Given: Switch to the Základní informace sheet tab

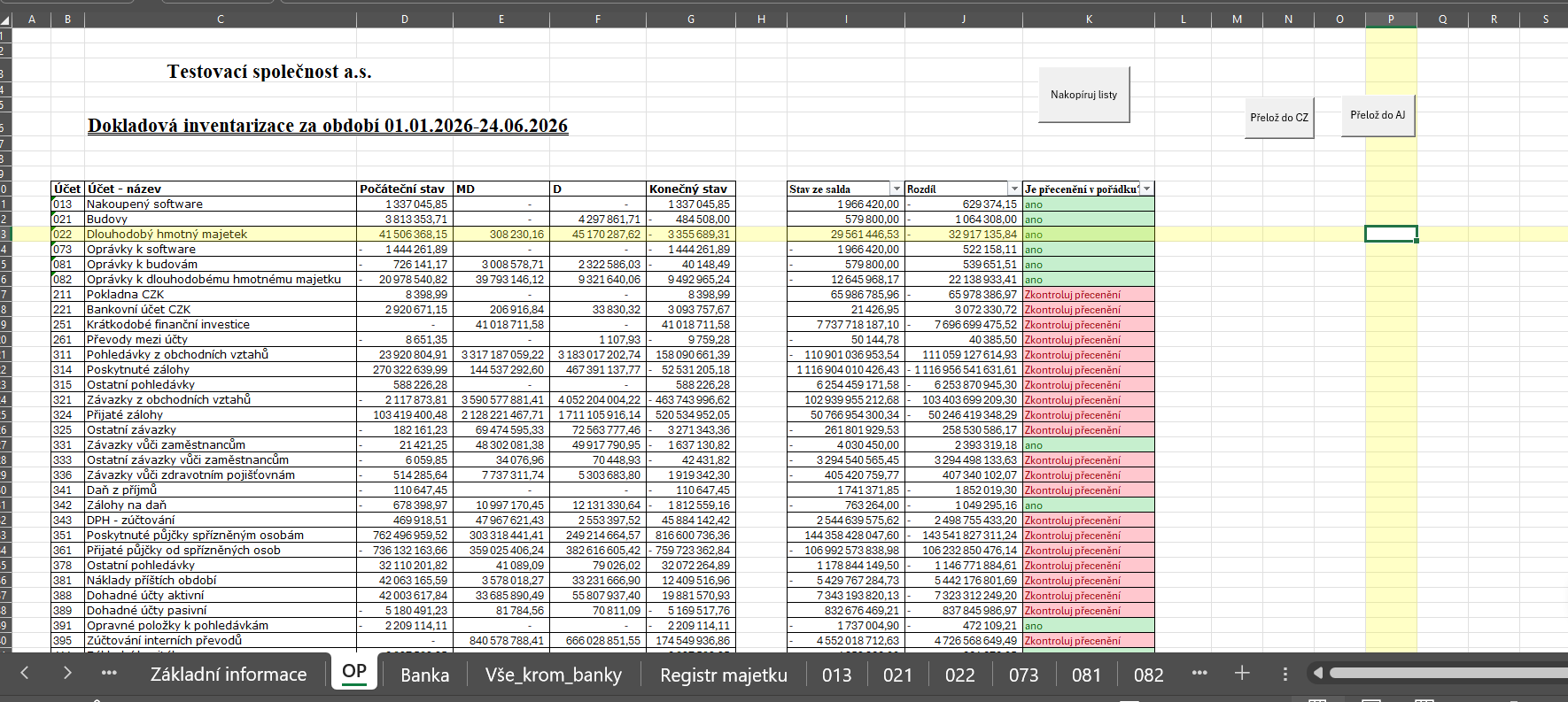Looking at the screenshot, I should (x=229, y=675).
